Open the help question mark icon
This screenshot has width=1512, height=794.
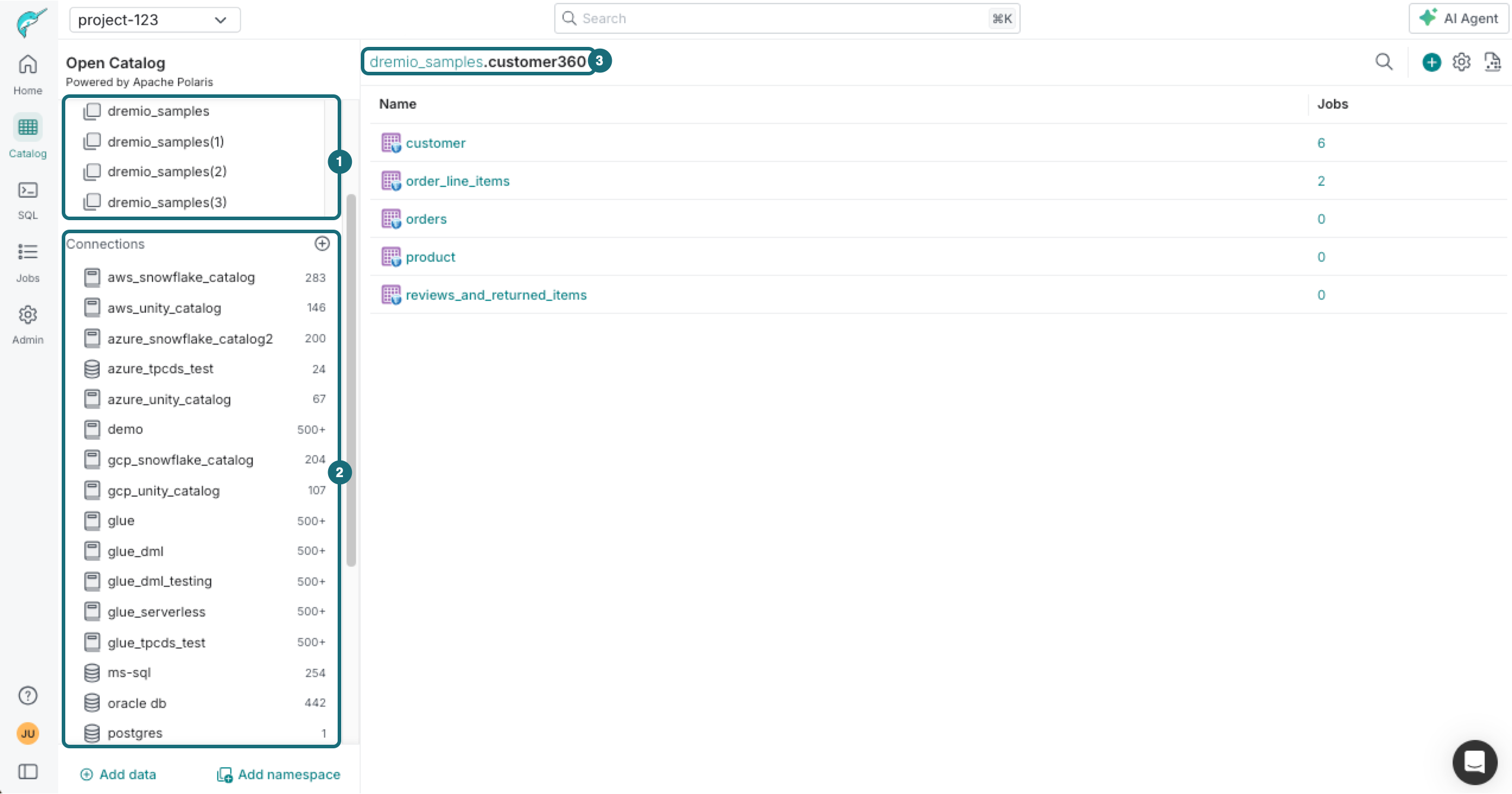pos(27,695)
